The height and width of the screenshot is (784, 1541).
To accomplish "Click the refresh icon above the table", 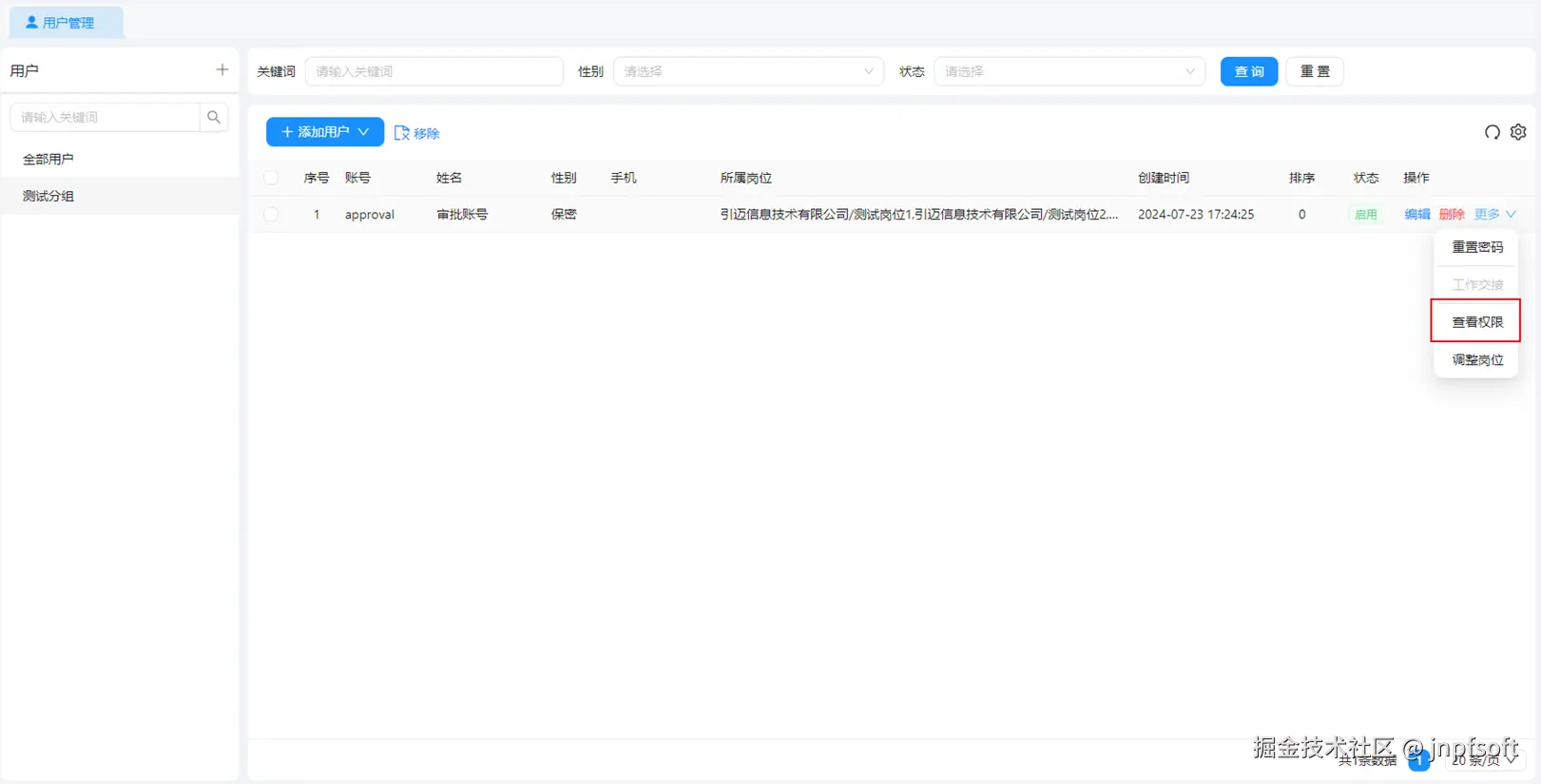I will click(1493, 132).
